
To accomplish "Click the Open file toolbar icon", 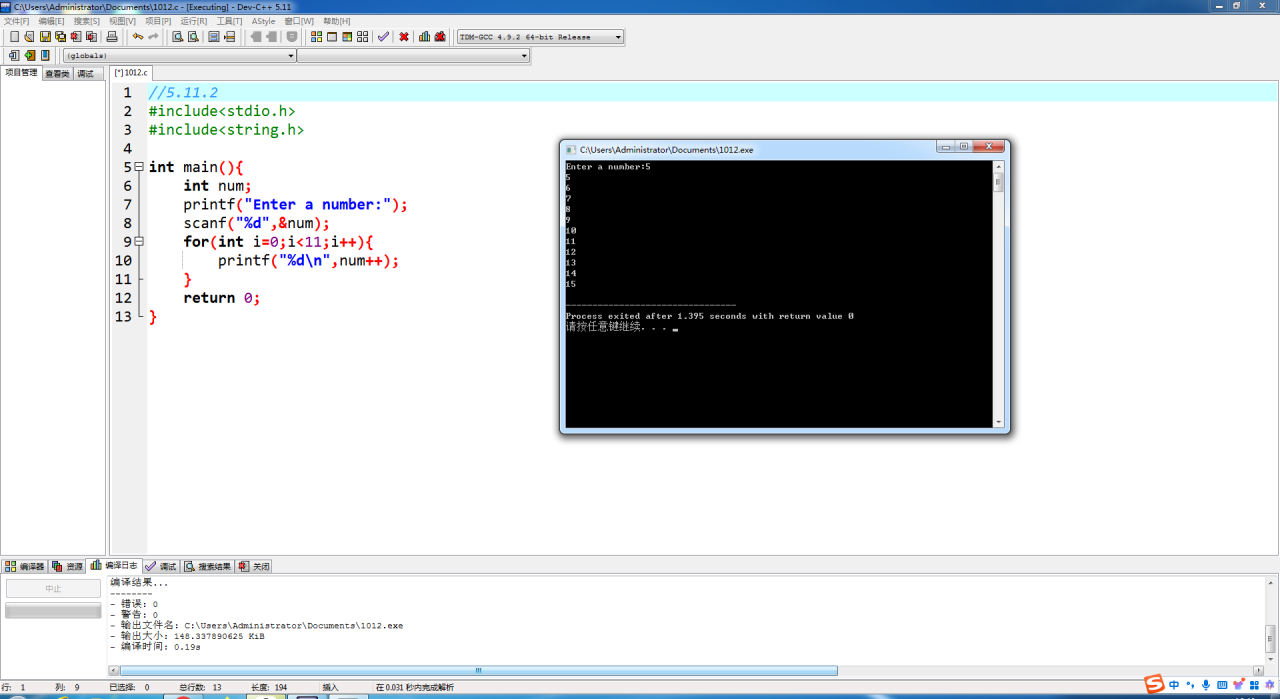I will [30, 37].
